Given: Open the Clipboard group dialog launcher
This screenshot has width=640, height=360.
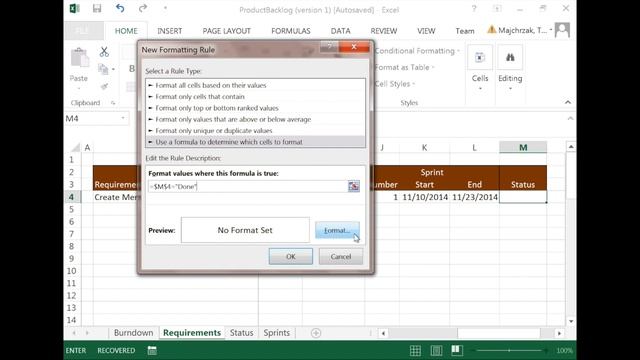Looking at the screenshot, I should click(x=113, y=103).
